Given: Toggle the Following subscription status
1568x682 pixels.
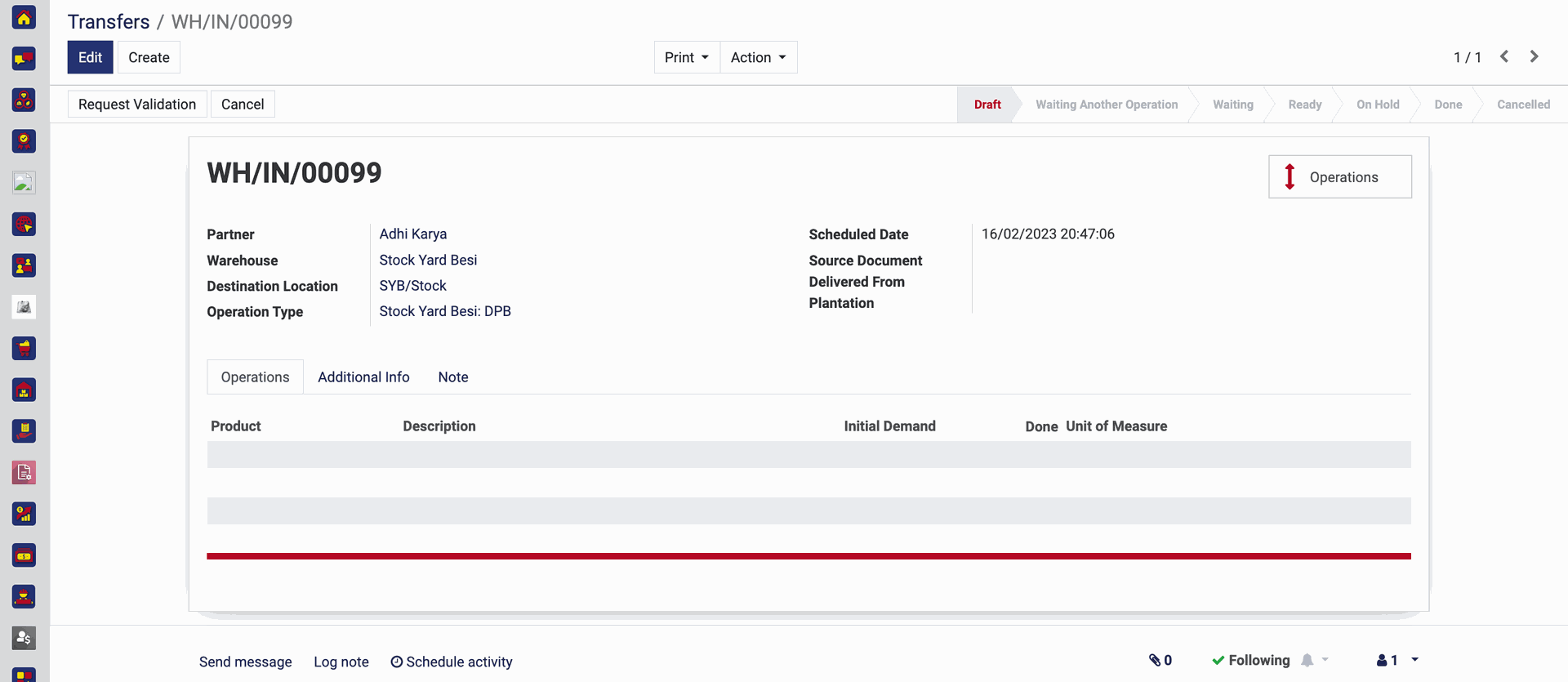Looking at the screenshot, I should pos(1251,660).
